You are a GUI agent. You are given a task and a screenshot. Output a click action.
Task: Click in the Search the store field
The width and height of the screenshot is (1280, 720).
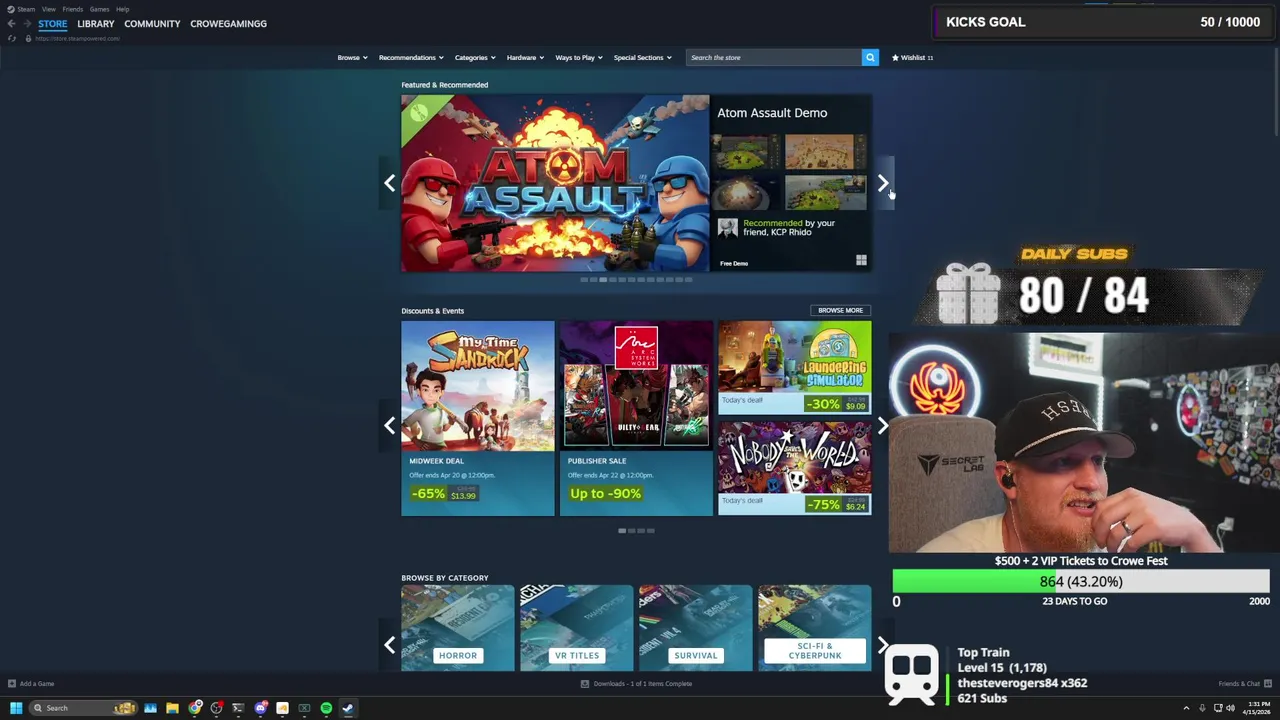[773, 57]
